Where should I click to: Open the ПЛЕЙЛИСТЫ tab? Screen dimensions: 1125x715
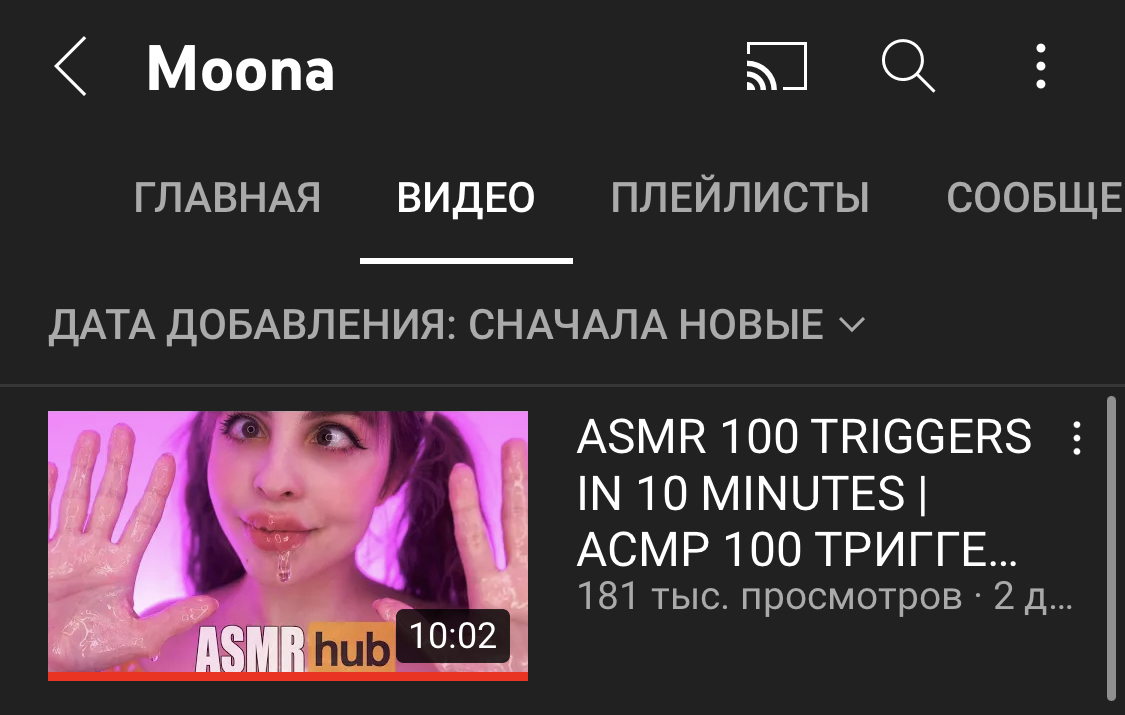point(740,198)
